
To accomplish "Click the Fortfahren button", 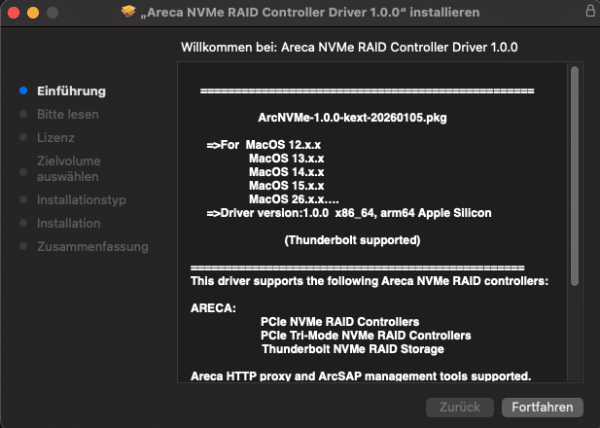I will 542,407.
